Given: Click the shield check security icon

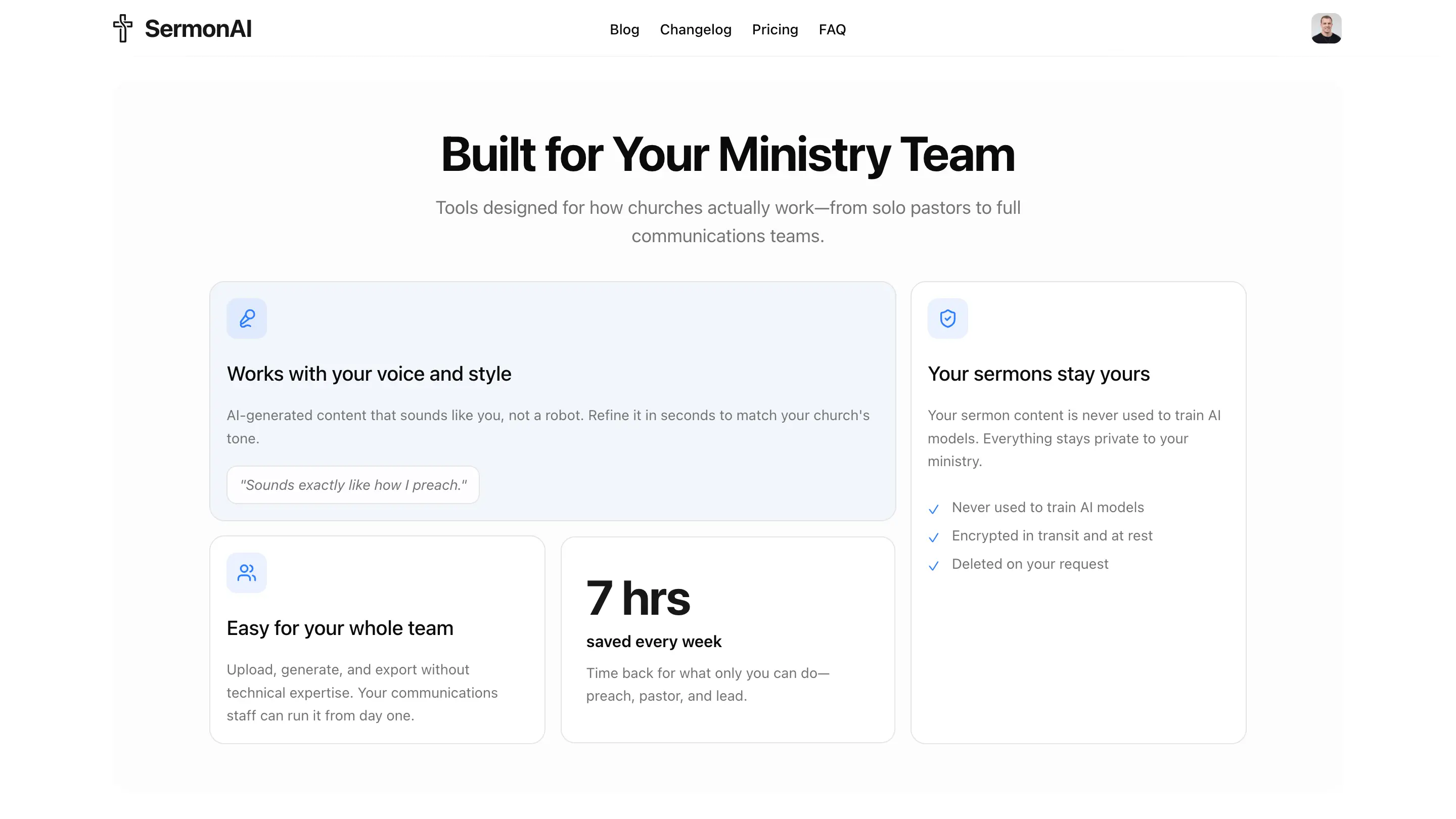Looking at the screenshot, I should [947, 318].
